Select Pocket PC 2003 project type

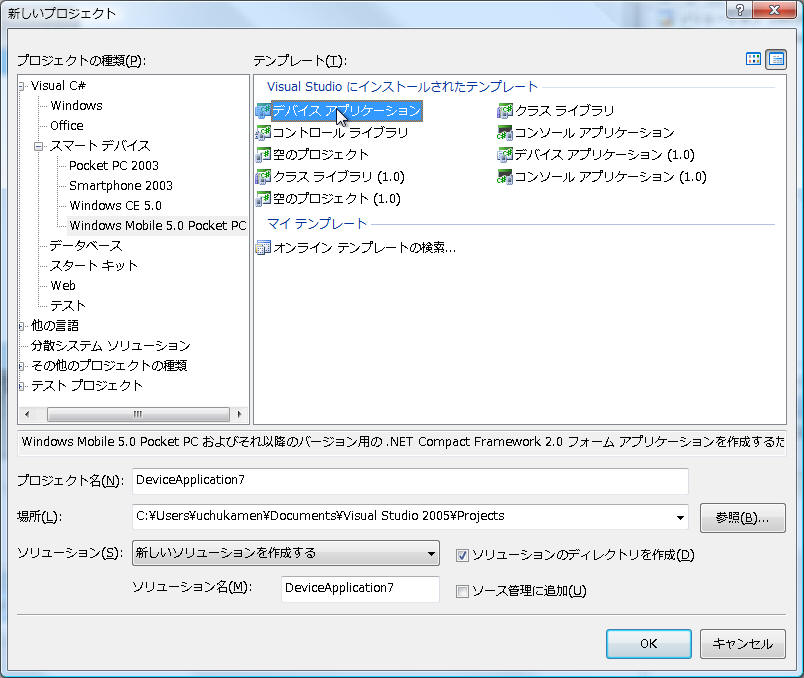[114, 166]
